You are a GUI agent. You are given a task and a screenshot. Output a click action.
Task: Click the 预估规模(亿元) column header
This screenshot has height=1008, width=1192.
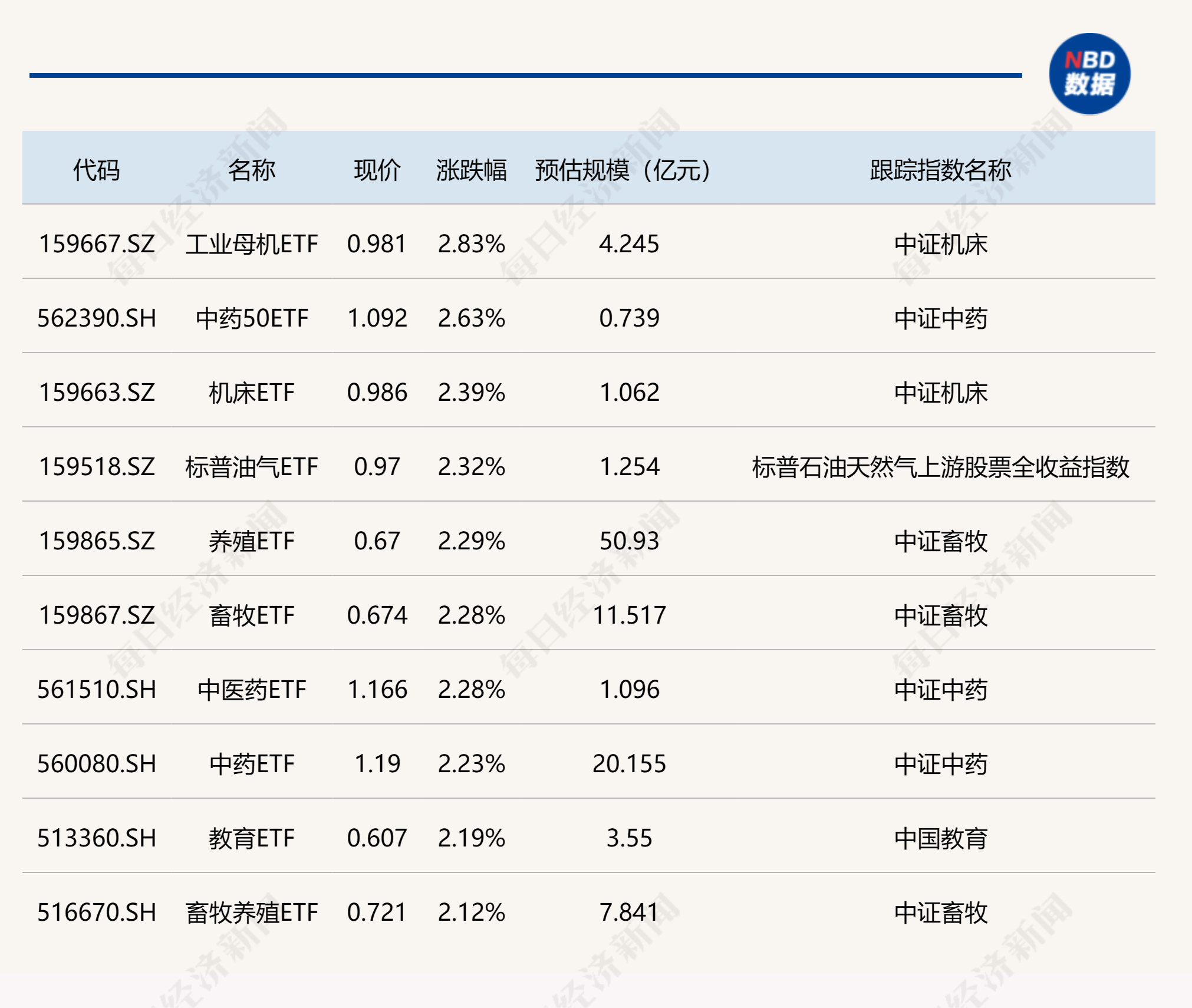point(623,170)
